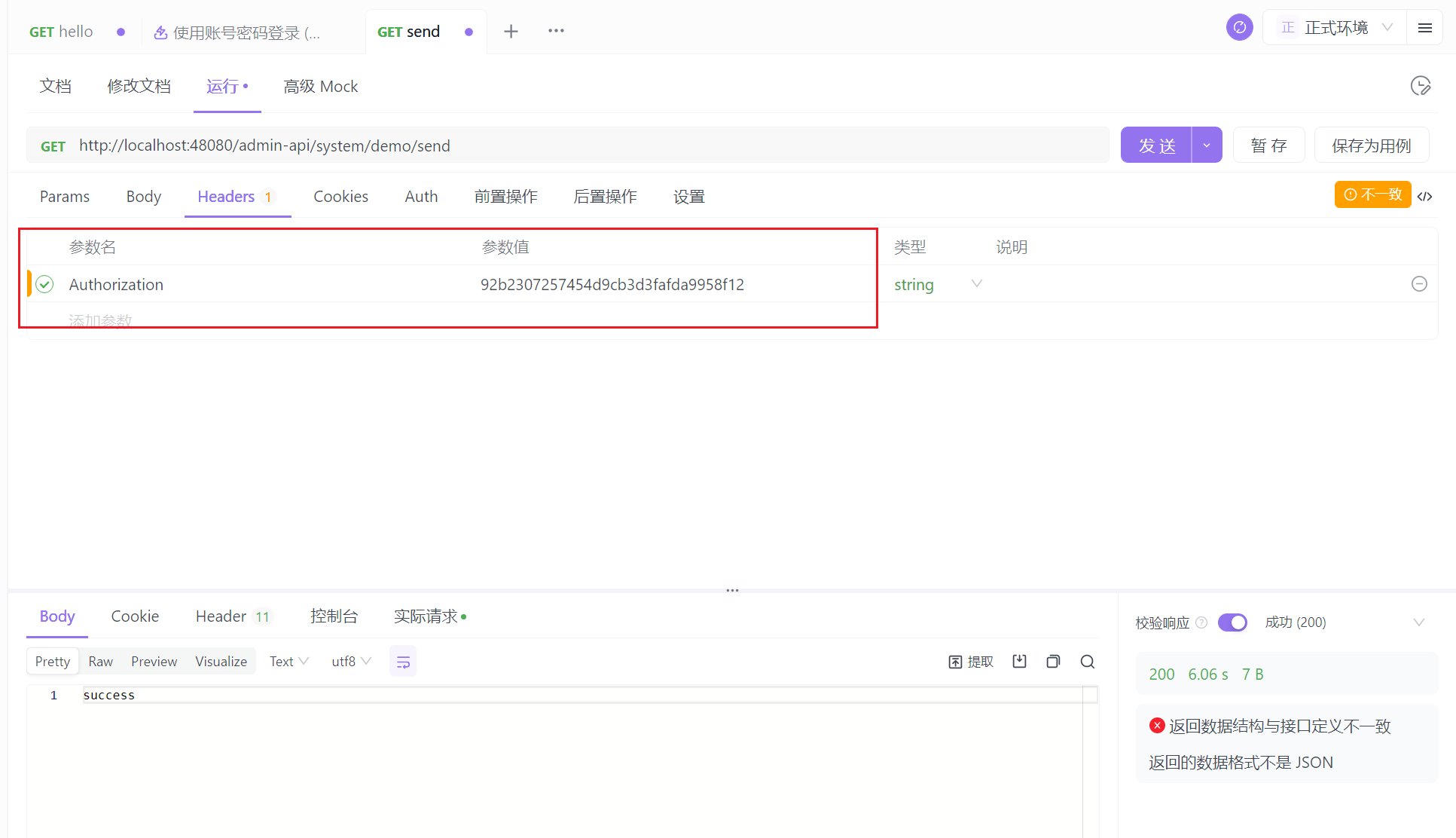Open the tab overflow ellipsis menu
This screenshot has width=1456, height=838.
point(556,31)
